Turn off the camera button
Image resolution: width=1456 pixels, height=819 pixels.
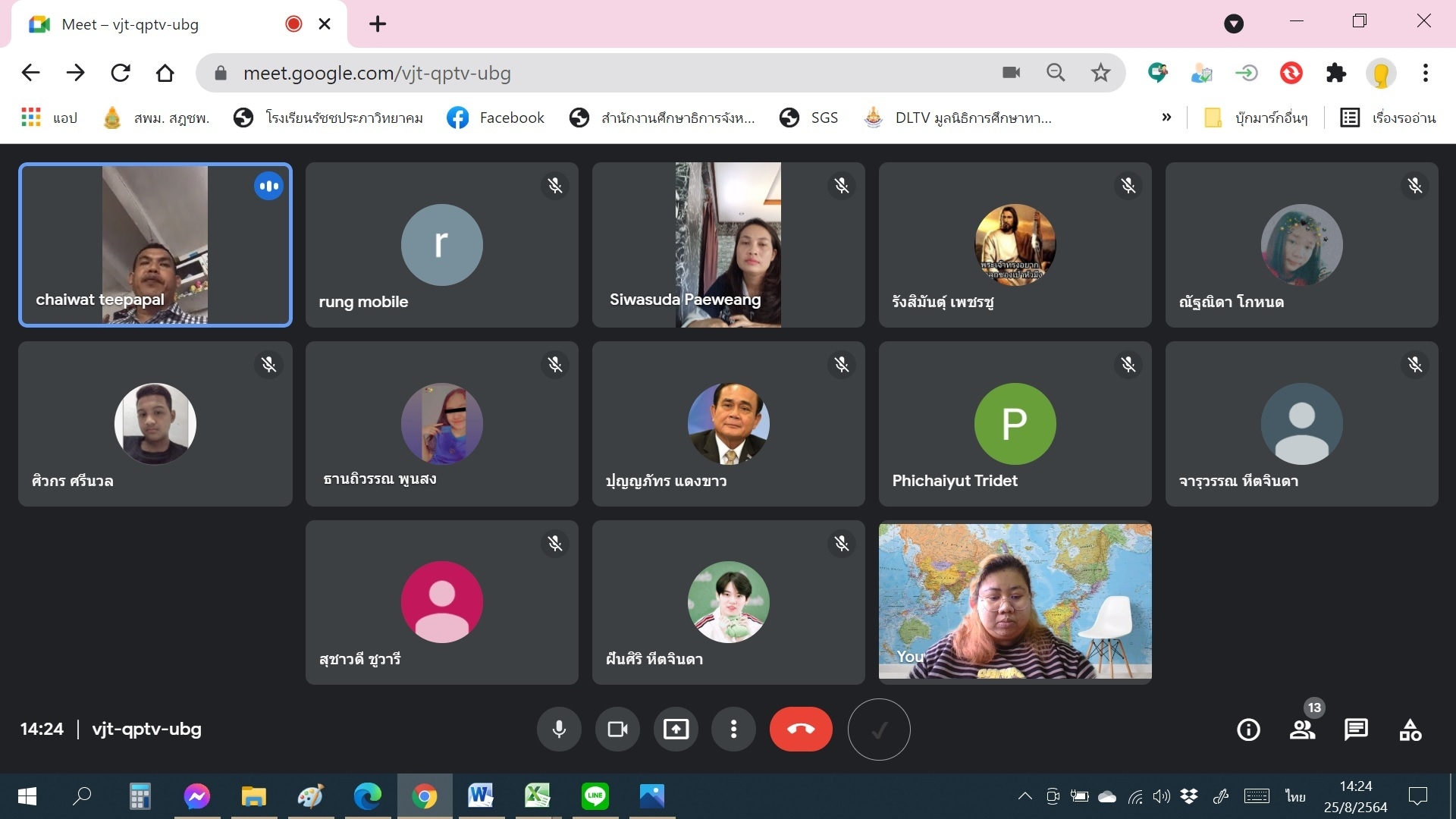pos(617,730)
